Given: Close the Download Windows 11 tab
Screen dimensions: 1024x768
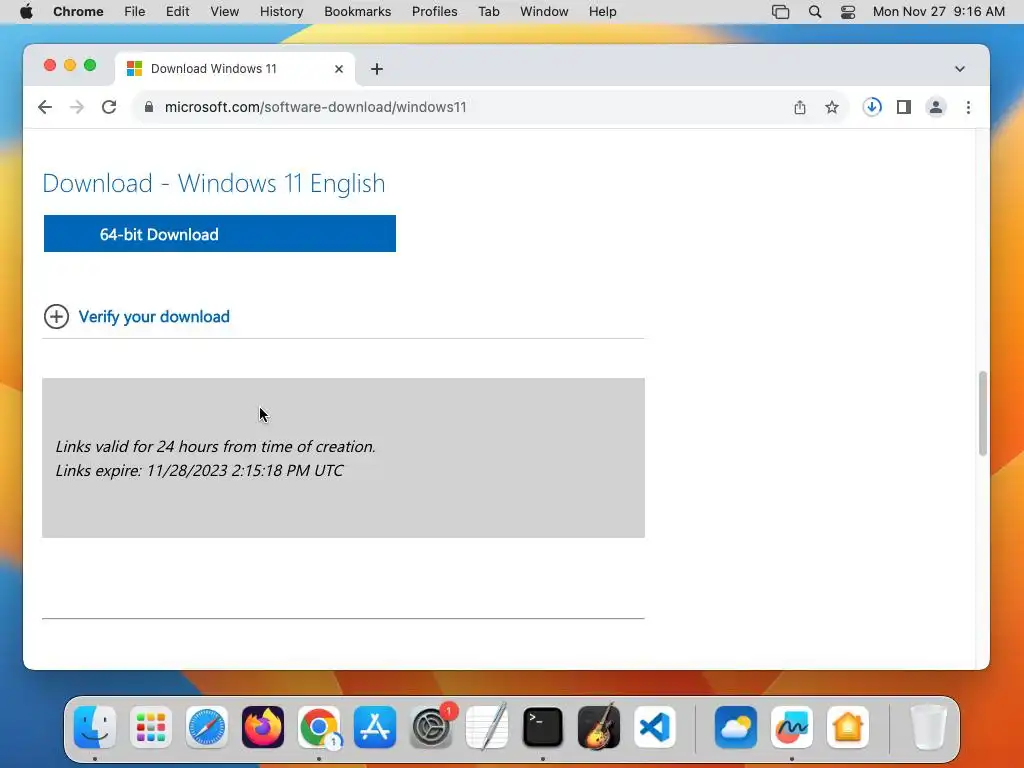Looking at the screenshot, I should (339, 69).
